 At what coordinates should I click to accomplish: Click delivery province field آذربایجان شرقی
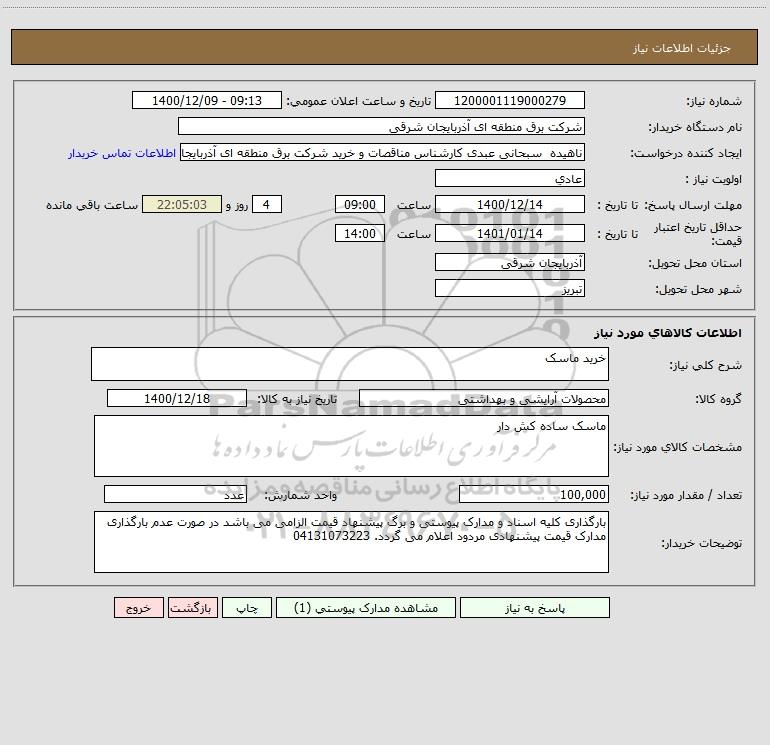click(510, 262)
